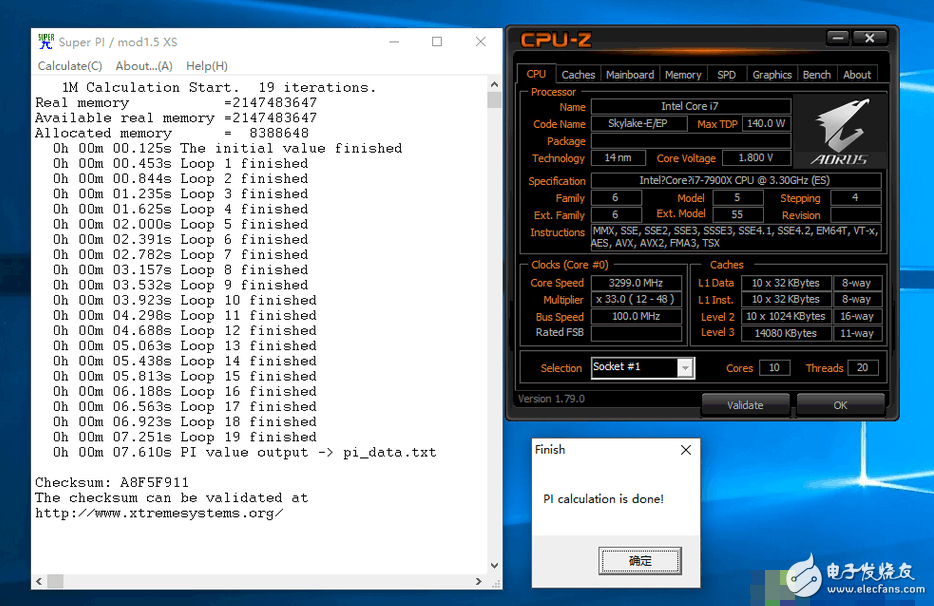
Task: Open the Help menu in Super PI
Action: click(206, 65)
